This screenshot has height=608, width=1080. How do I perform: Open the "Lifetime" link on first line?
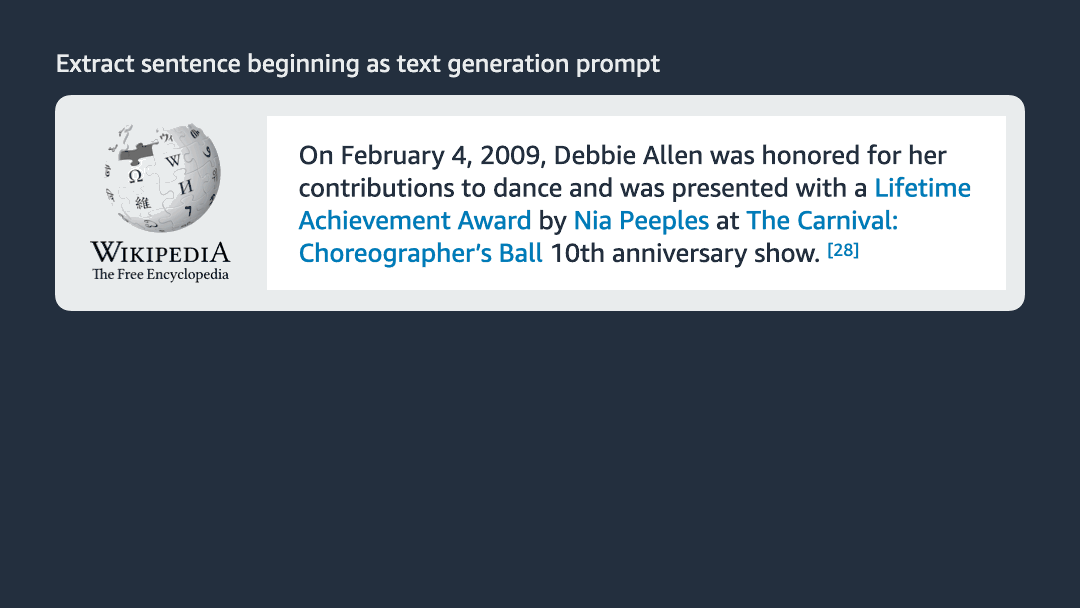pos(922,188)
